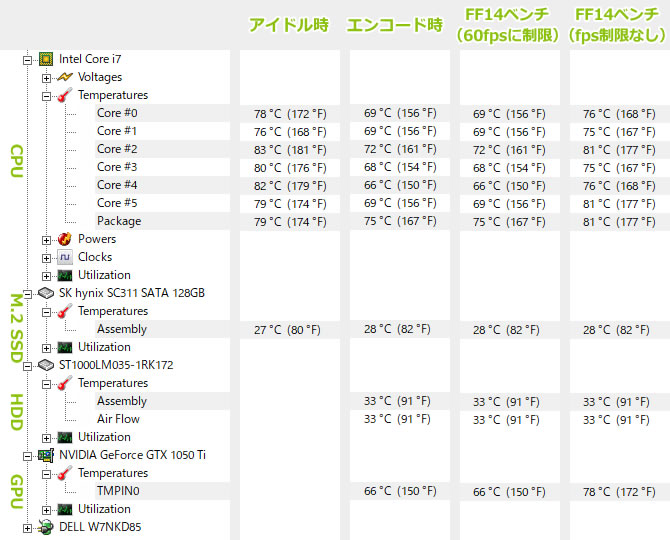This screenshot has width=670, height=540.
Task: Click the FF14ベンチ 60fpsに制限 header
Action: (507, 25)
